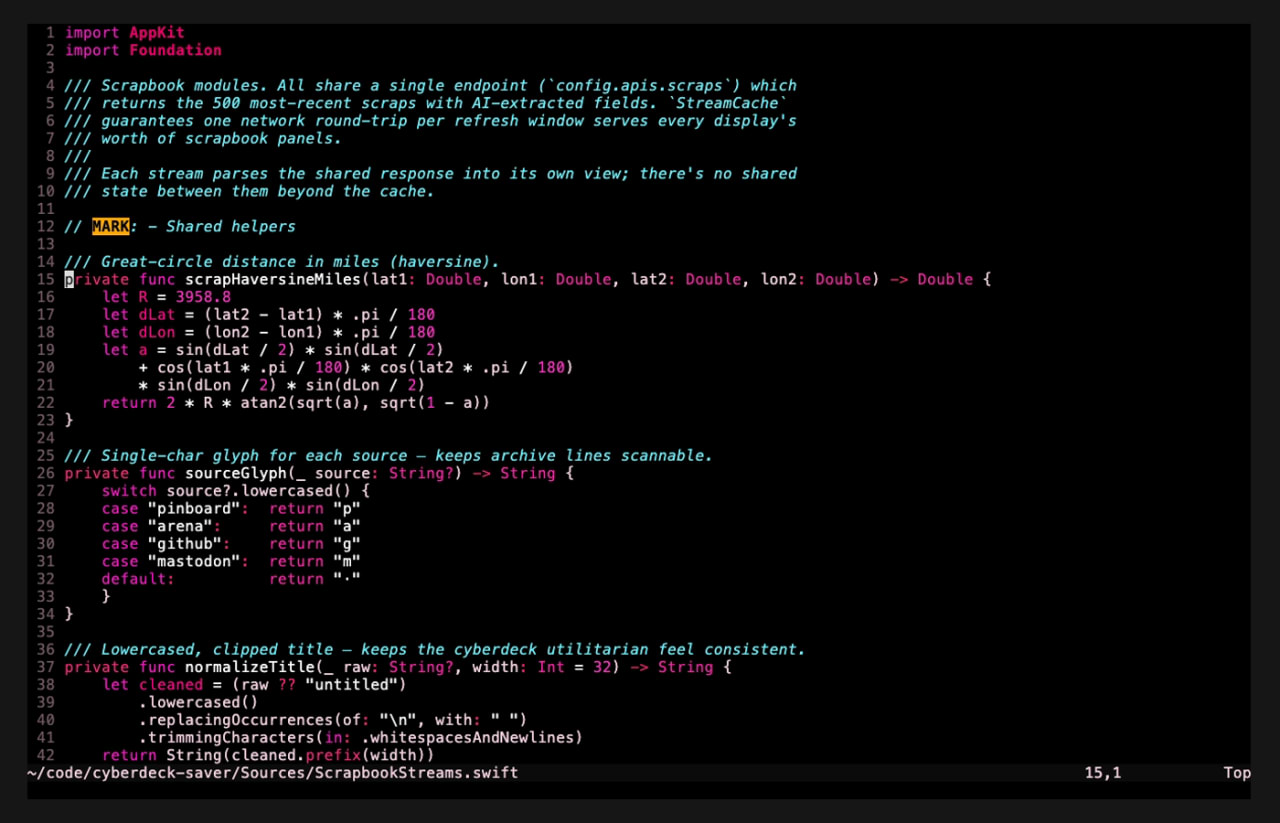
Task: Click the 'let dLat' declaration
Action: (139, 314)
